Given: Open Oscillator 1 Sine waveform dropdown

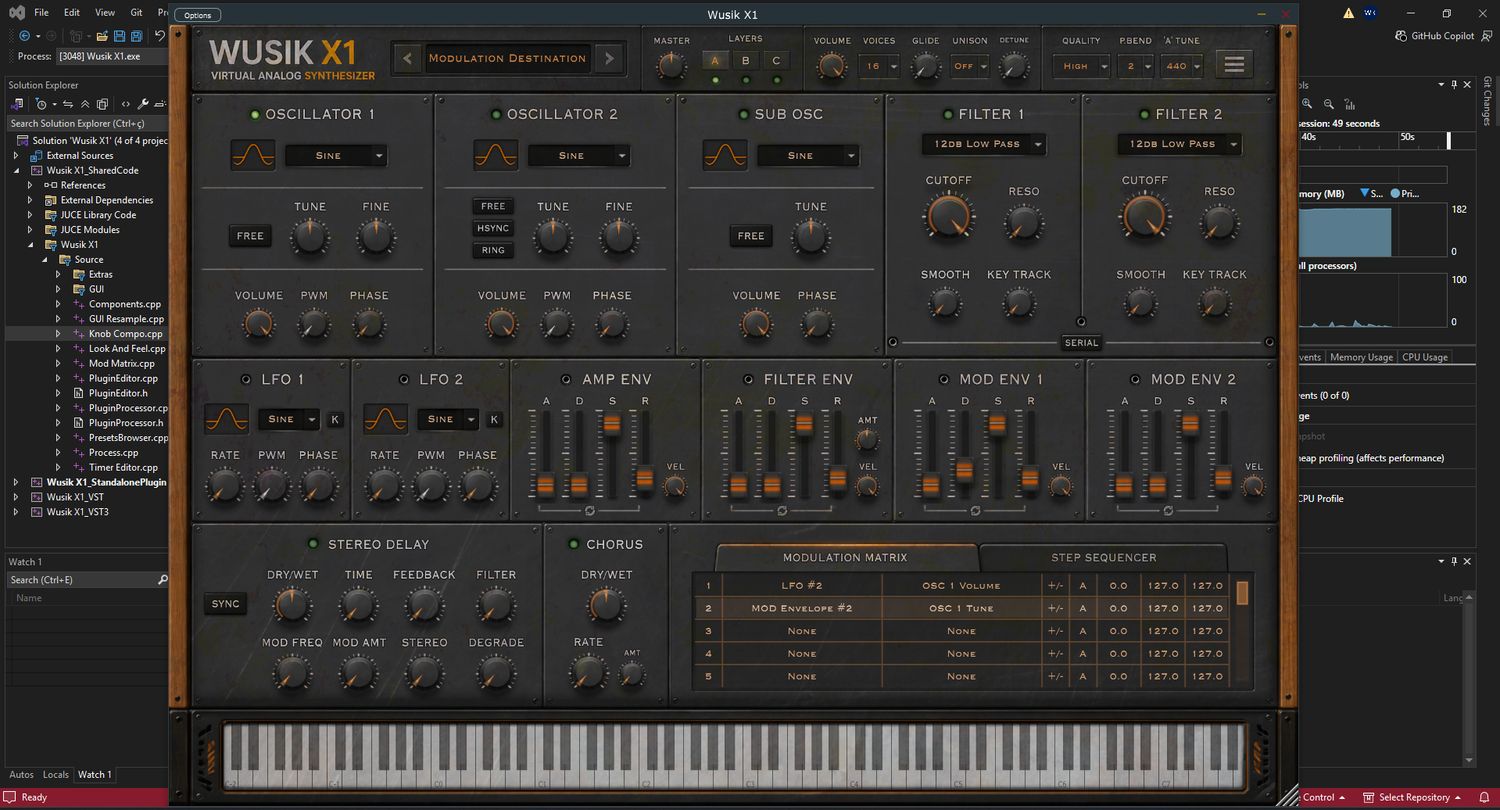Looking at the screenshot, I should point(336,155).
